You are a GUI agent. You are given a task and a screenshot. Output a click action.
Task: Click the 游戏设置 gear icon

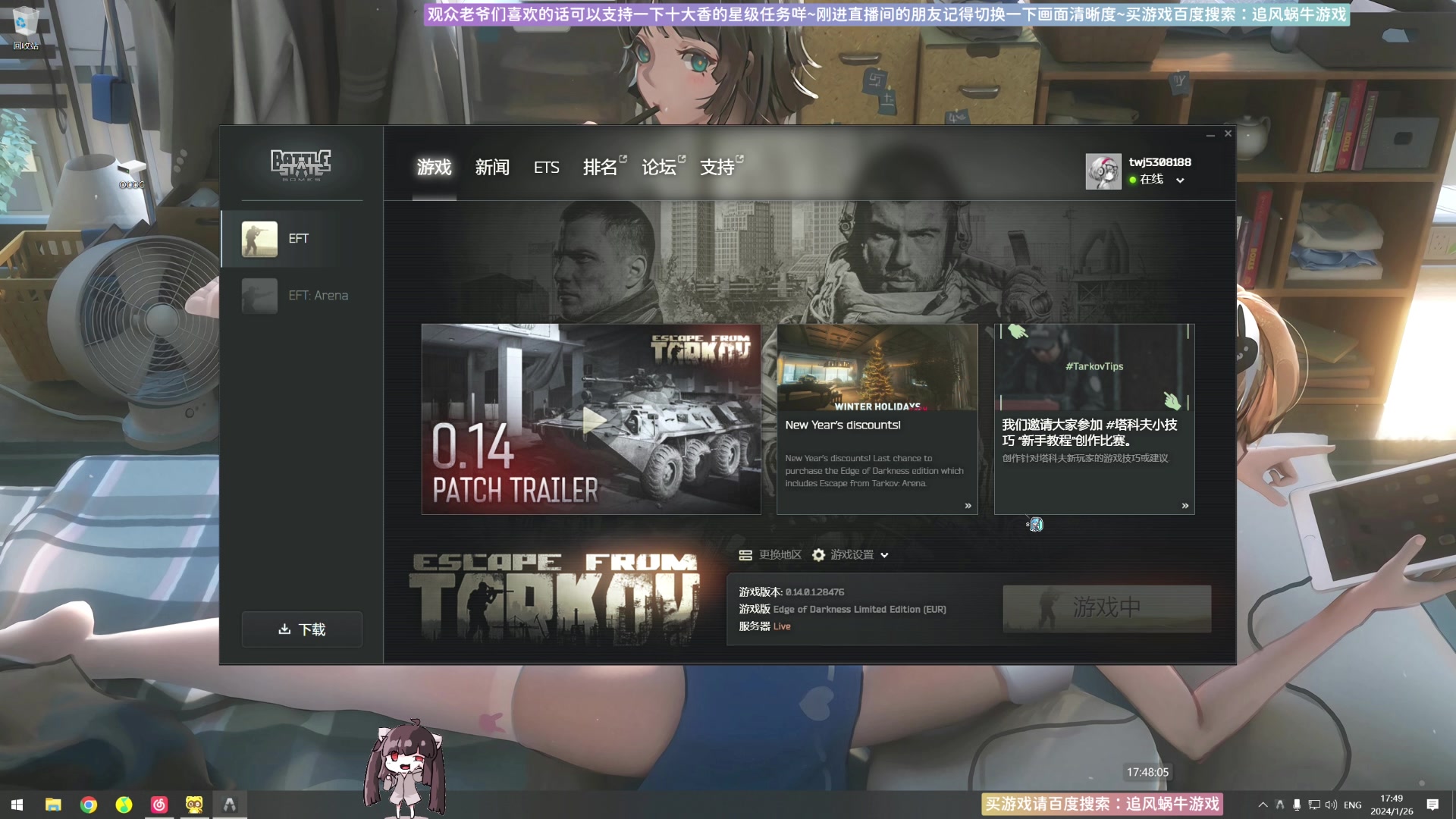tap(818, 555)
